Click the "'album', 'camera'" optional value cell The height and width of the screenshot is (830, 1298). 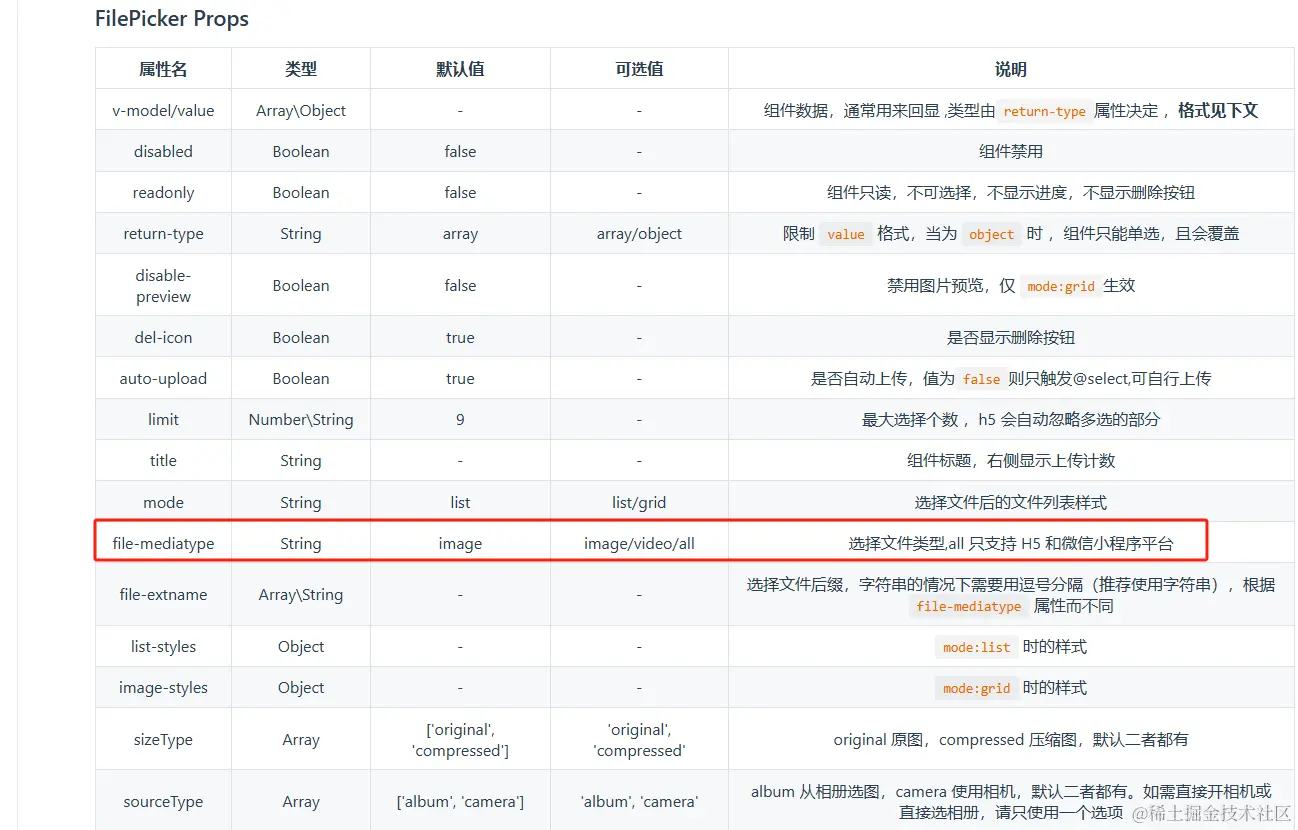[x=639, y=801]
